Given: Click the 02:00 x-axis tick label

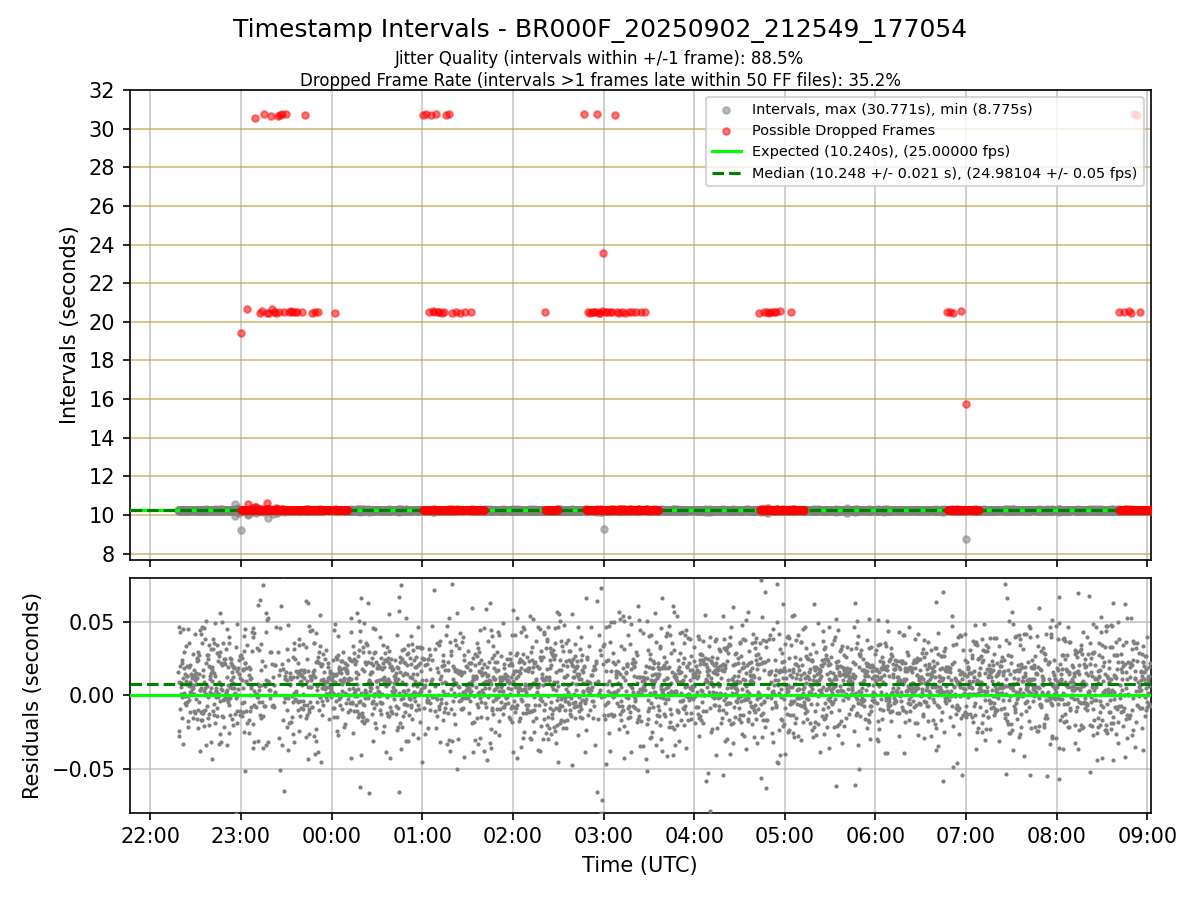Looking at the screenshot, I should (x=512, y=837).
